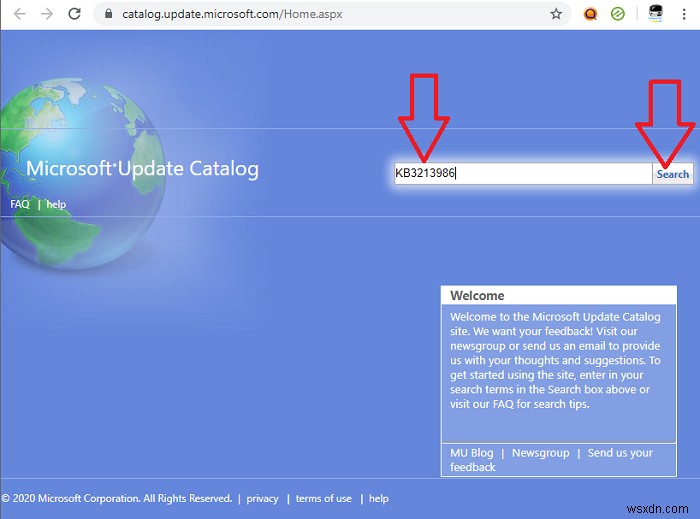Open the FAQ link under the logo

[x=20, y=204]
